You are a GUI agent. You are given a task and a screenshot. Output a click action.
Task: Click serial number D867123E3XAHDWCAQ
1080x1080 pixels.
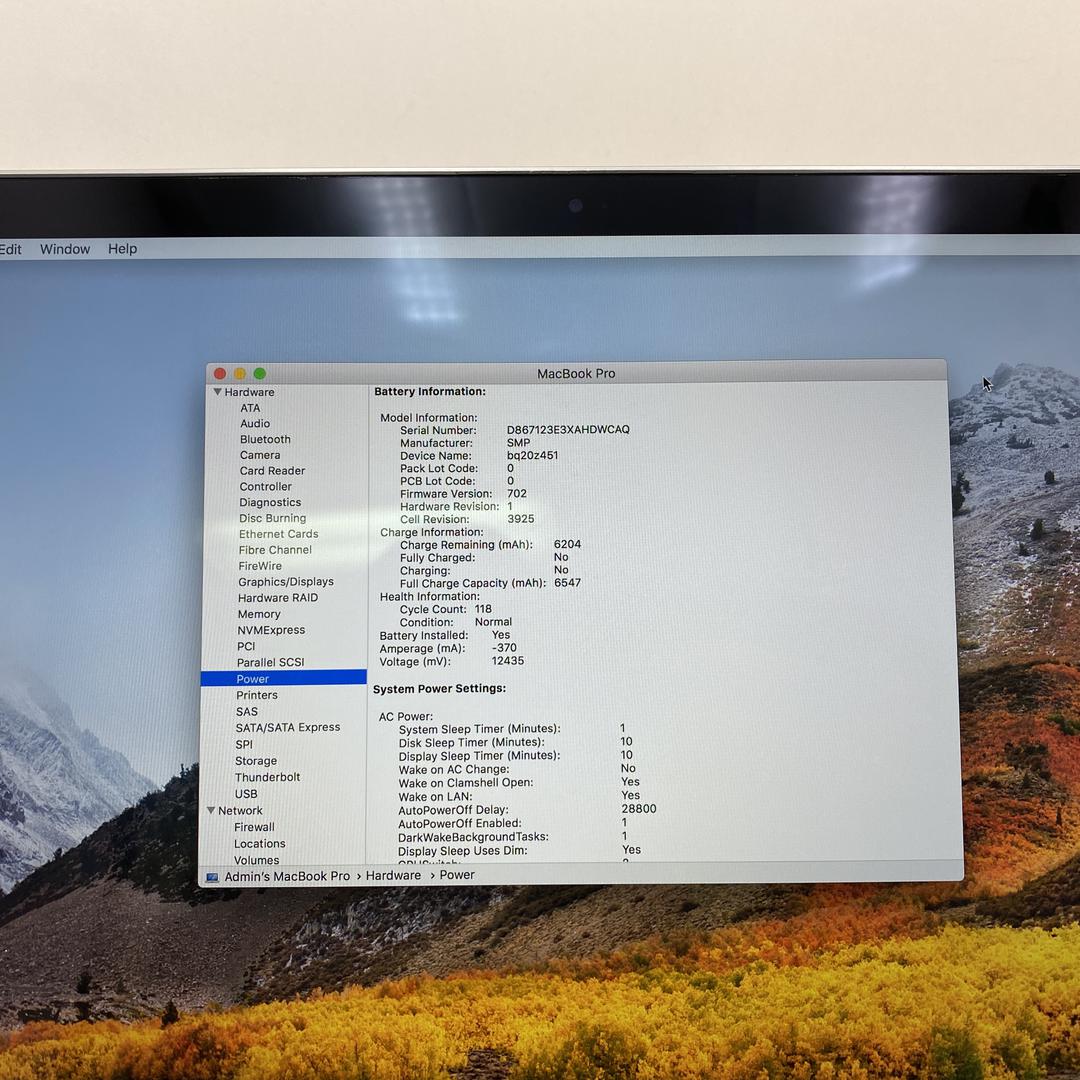tap(568, 429)
